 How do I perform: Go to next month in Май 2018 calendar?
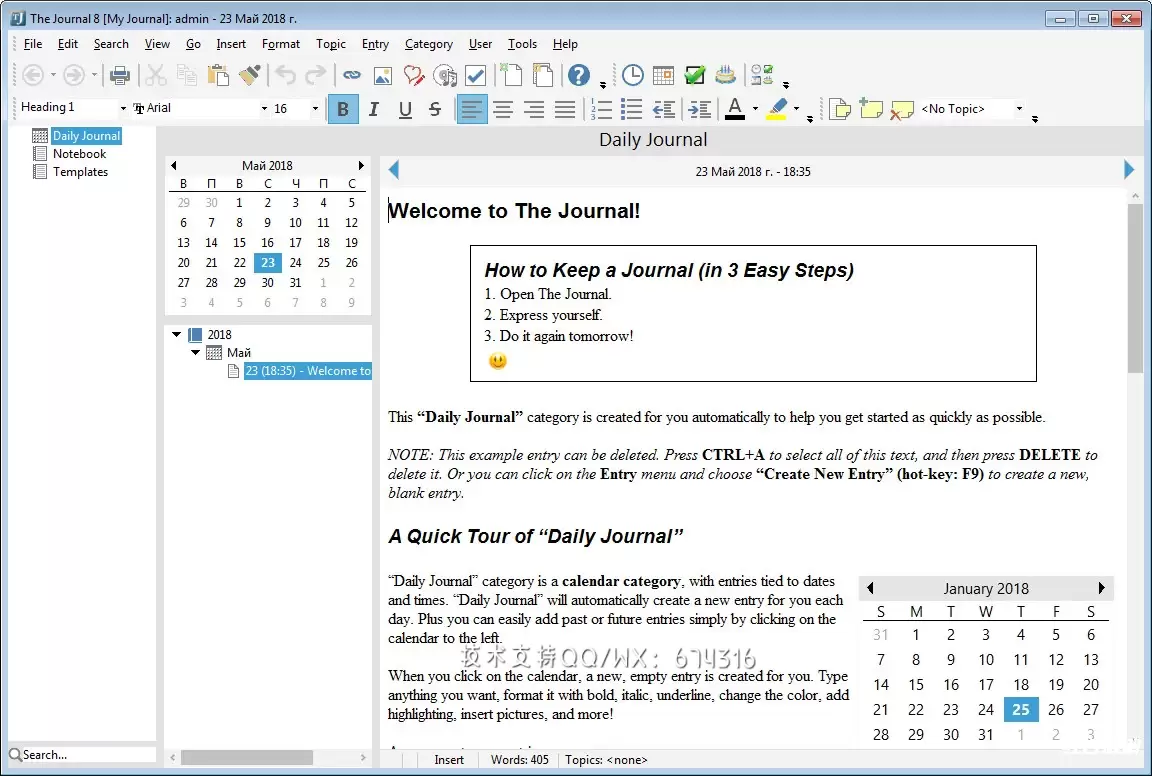(361, 165)
